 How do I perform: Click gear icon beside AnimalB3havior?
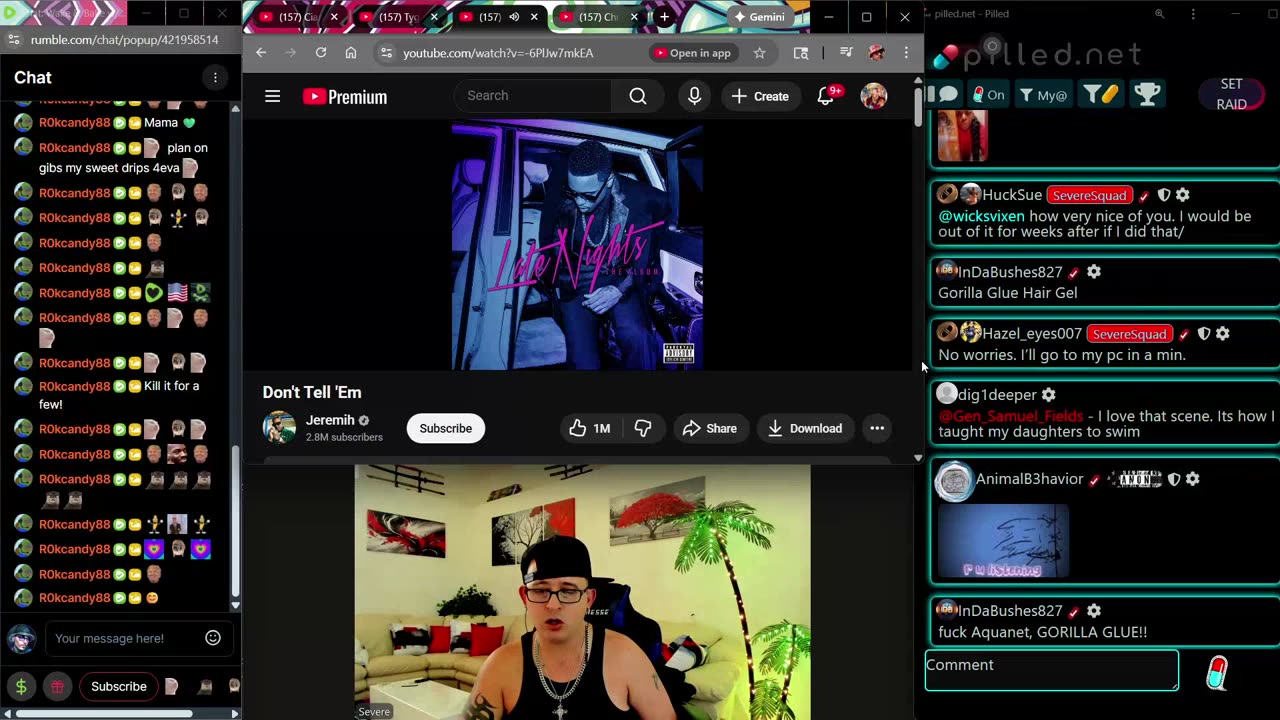click(1192, 479)
